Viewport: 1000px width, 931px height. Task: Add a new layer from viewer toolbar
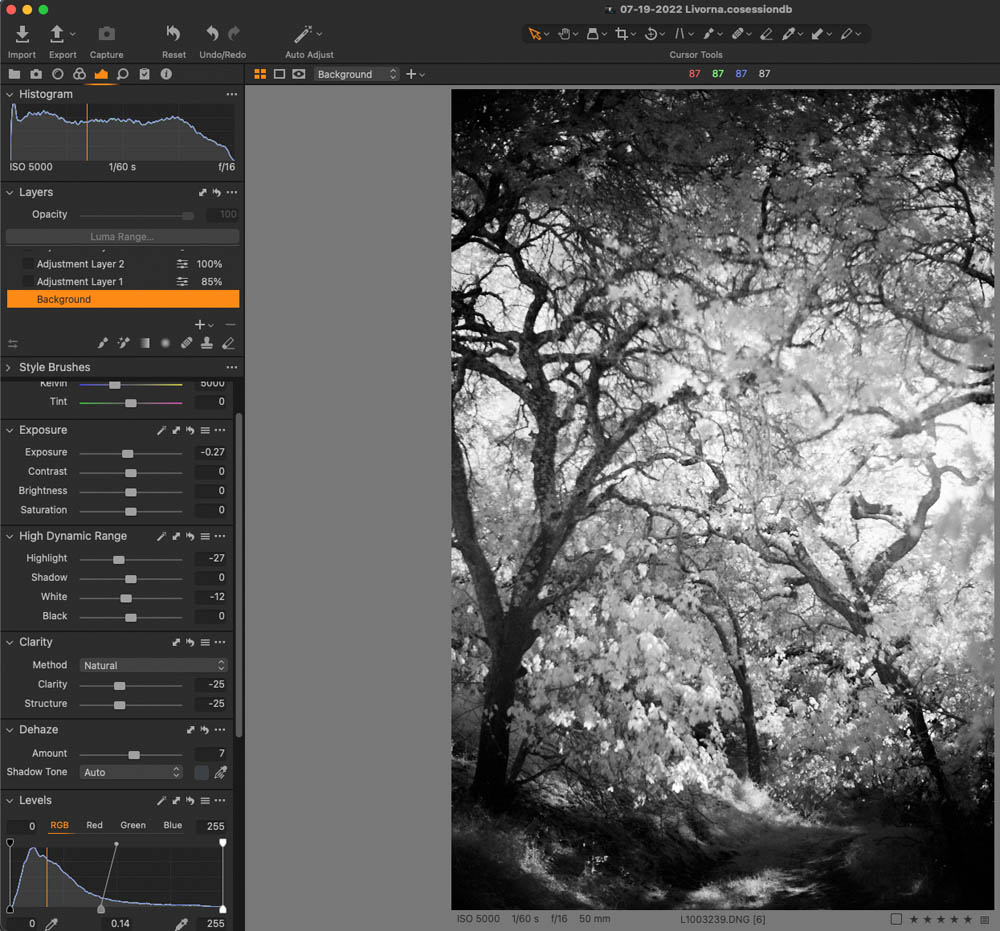coord(411,74)
